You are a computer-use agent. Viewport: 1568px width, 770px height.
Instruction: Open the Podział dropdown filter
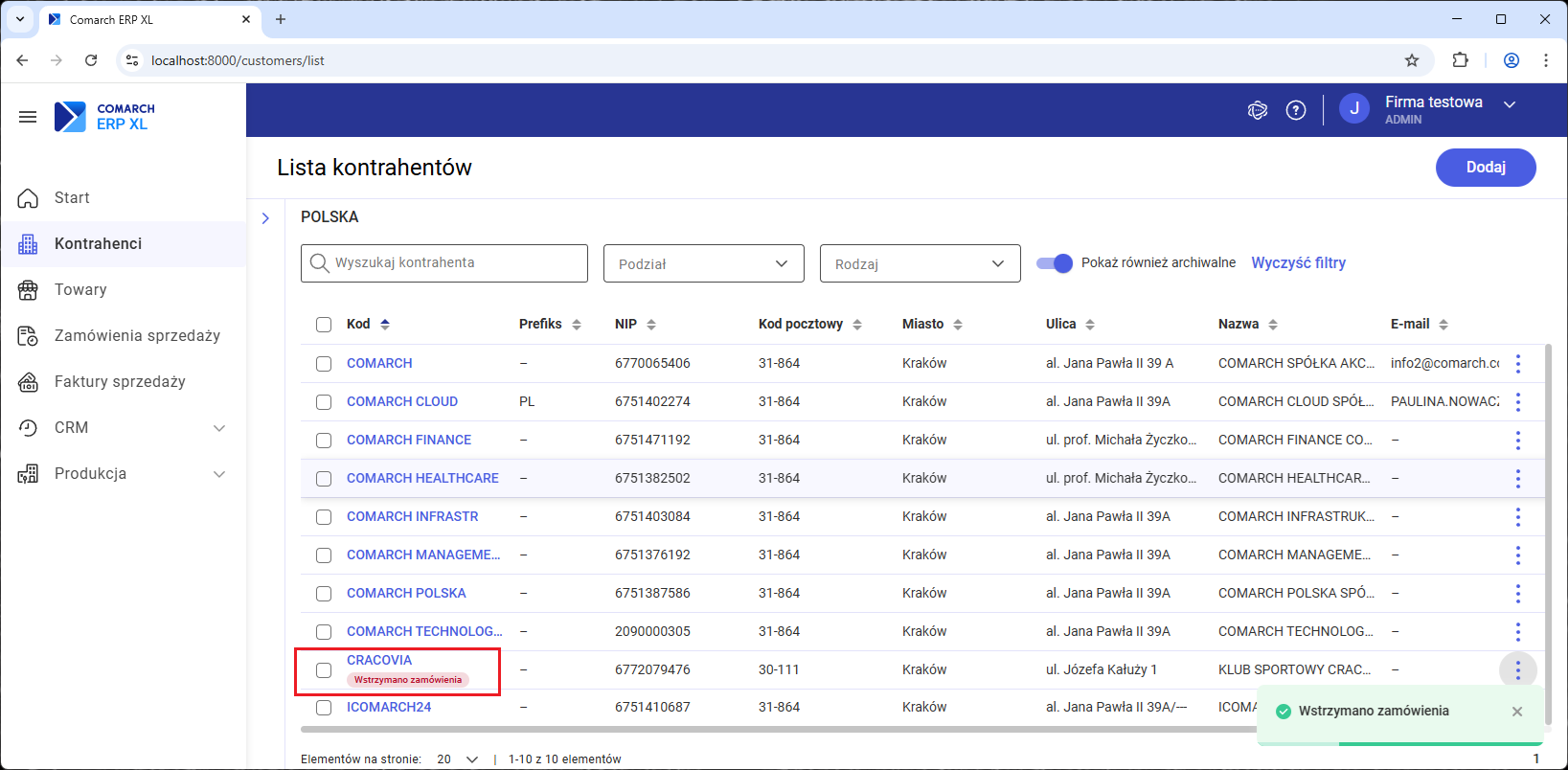(x=703, y=264)
